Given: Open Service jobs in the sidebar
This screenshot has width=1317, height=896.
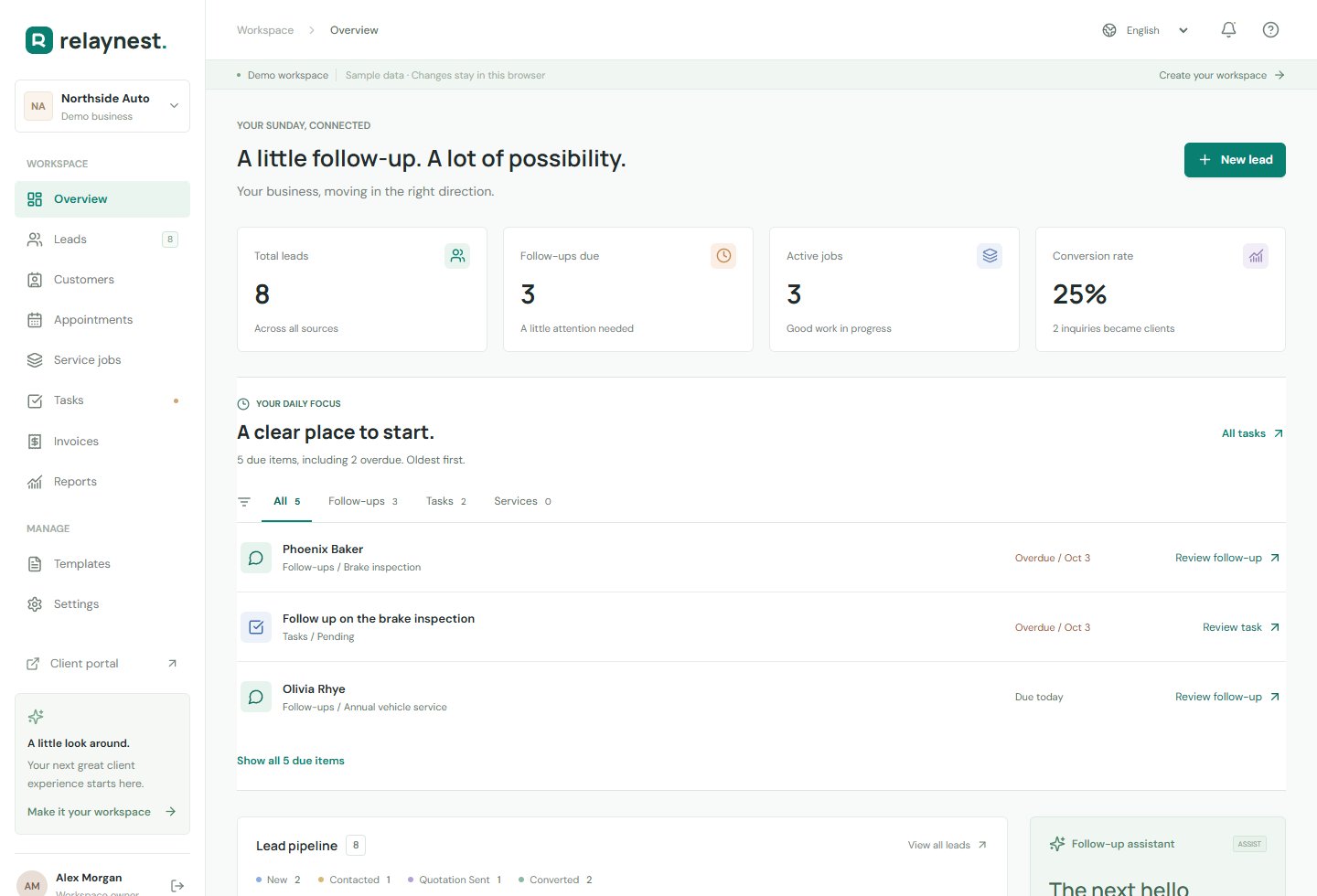Looking at the screenshot, I should click(102, 360).
